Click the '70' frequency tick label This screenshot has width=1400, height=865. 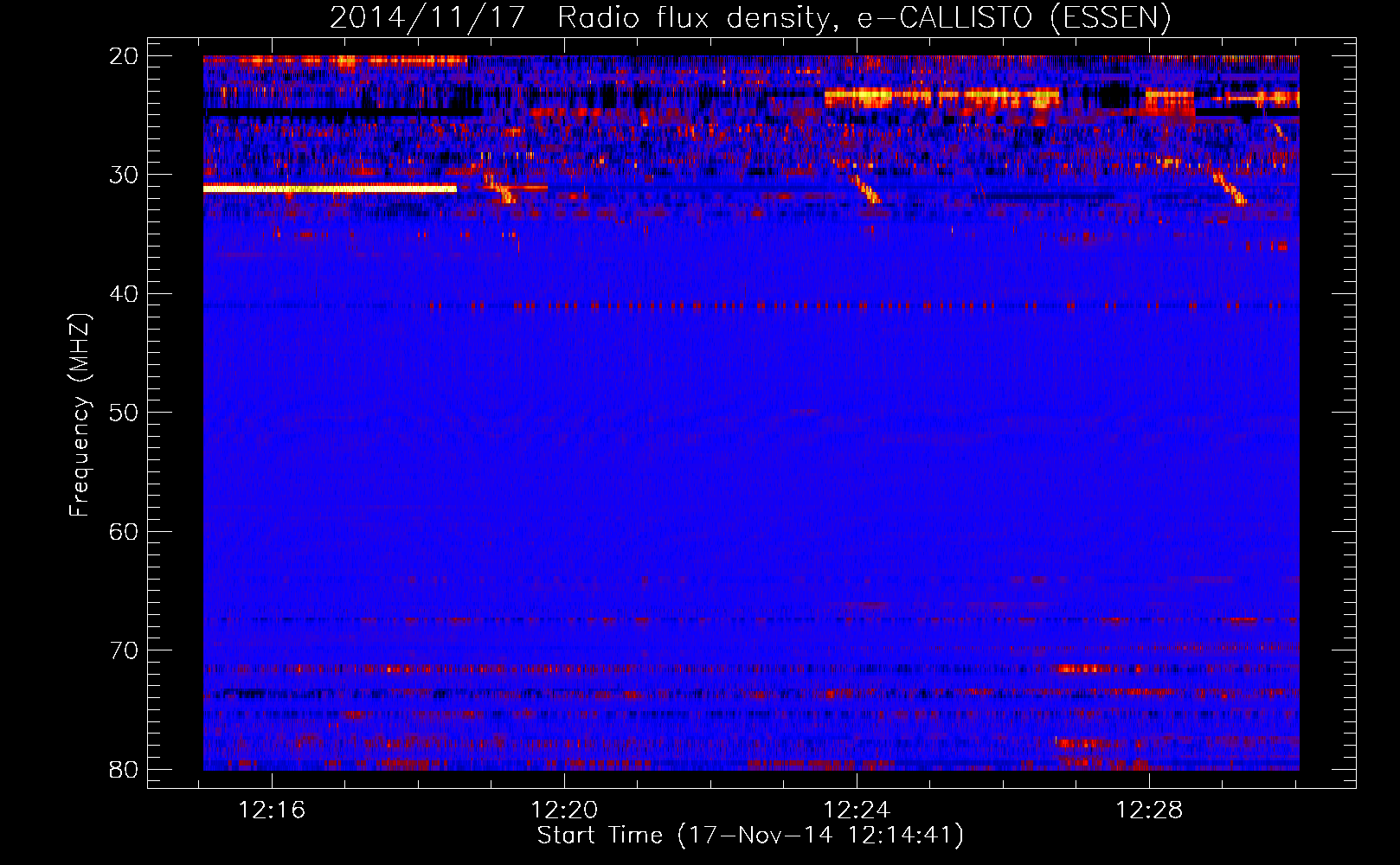pyautogui.click(x=124, y=650)
